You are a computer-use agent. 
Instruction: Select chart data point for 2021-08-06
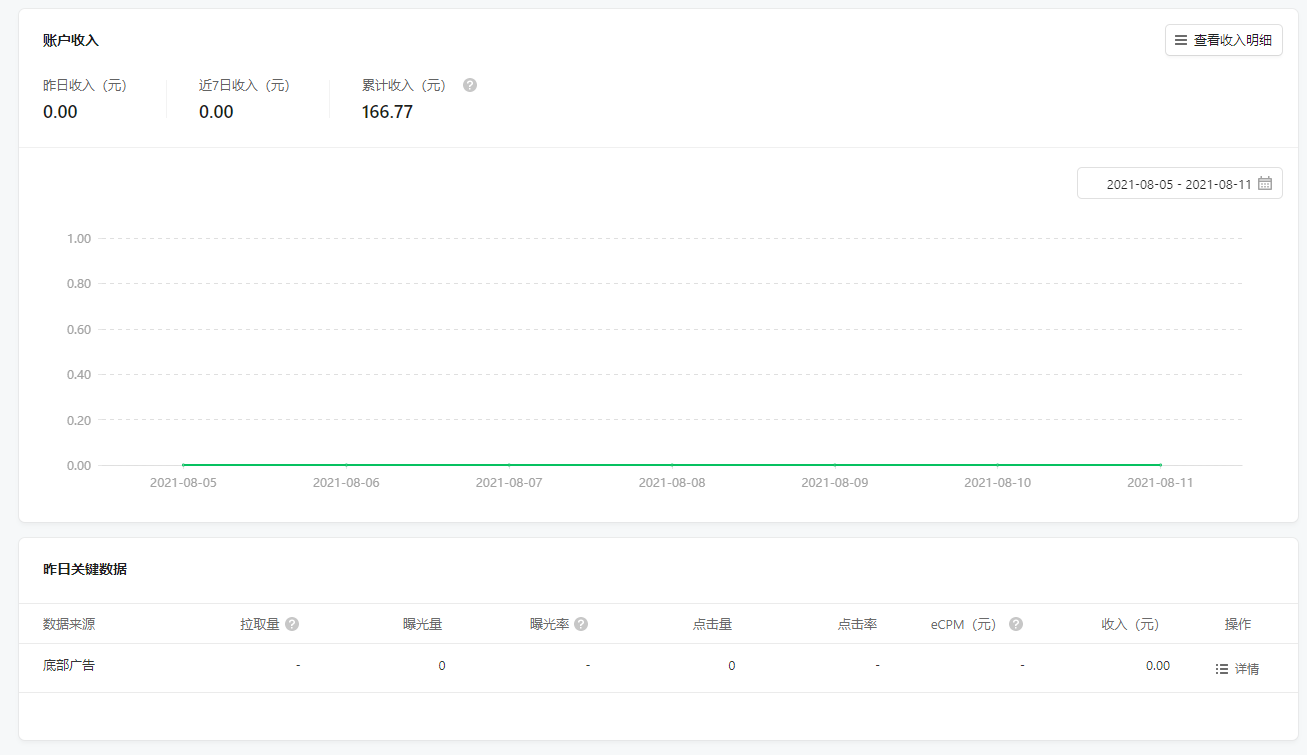(x=346, y=465)
